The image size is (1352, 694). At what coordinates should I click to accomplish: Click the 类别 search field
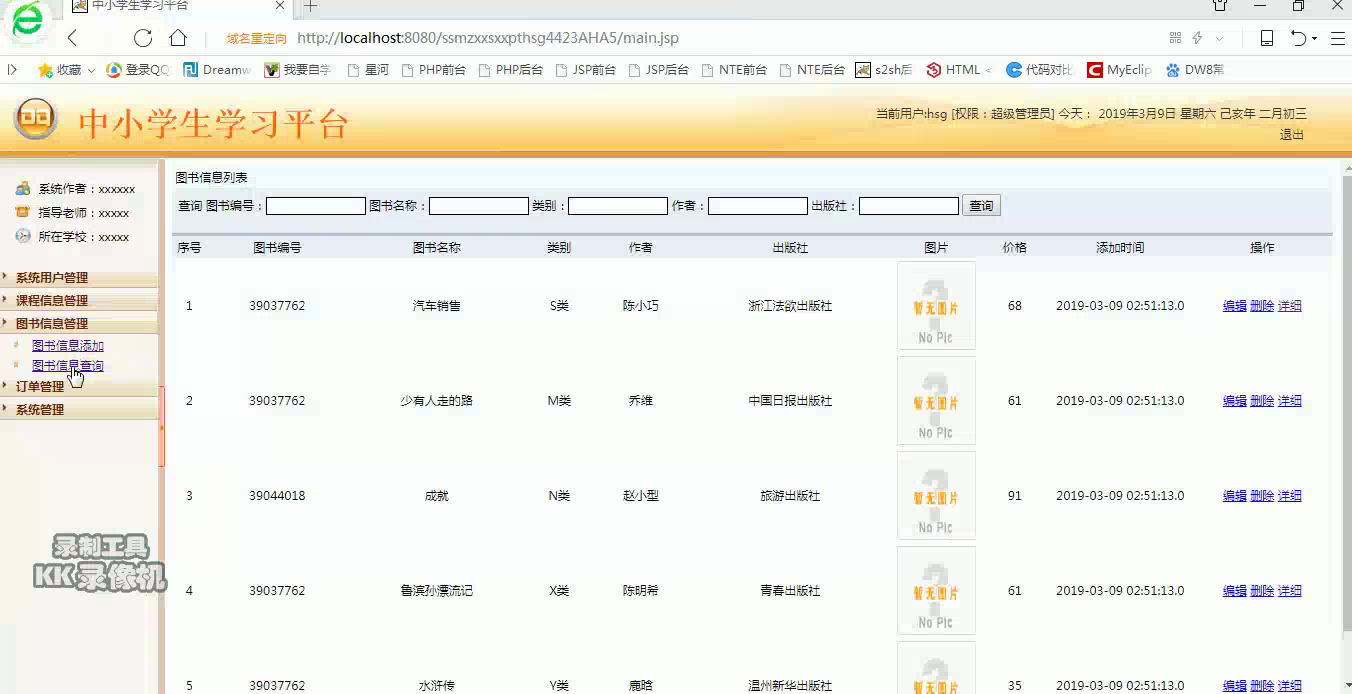618,206
